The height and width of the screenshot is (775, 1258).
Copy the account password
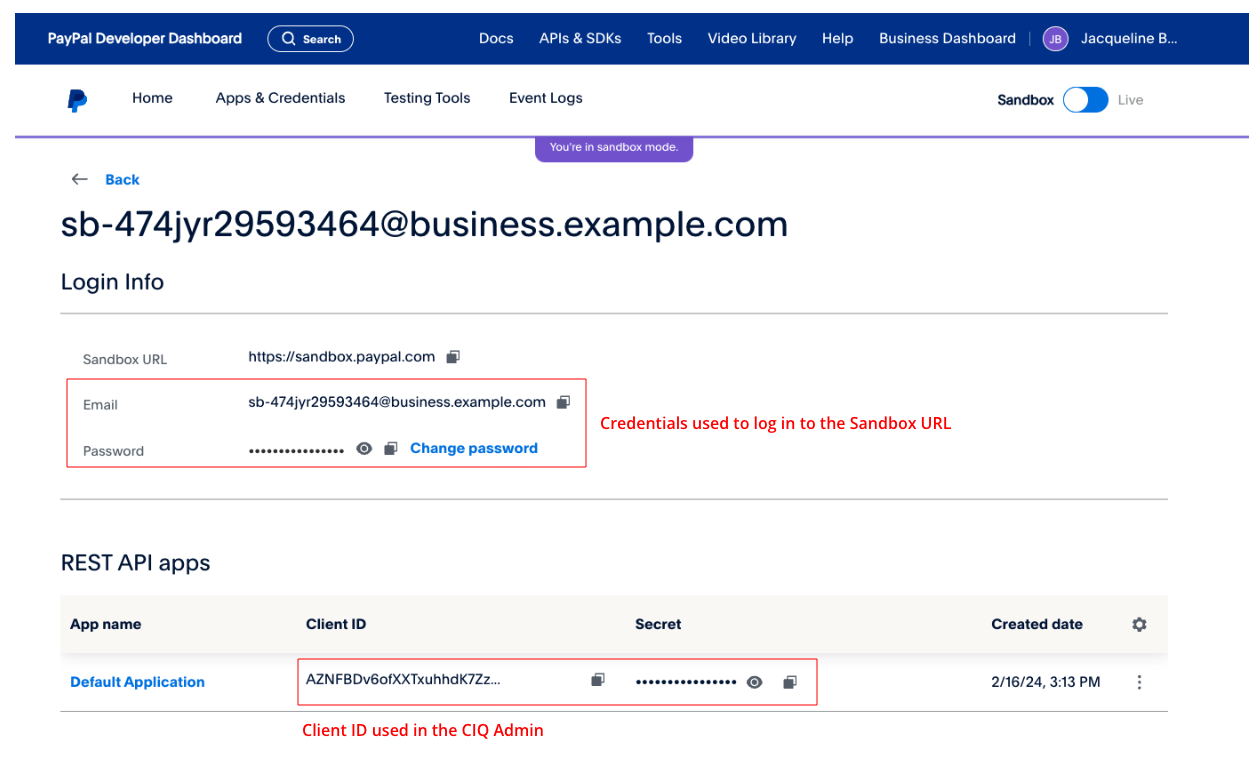tap(391, 449)
